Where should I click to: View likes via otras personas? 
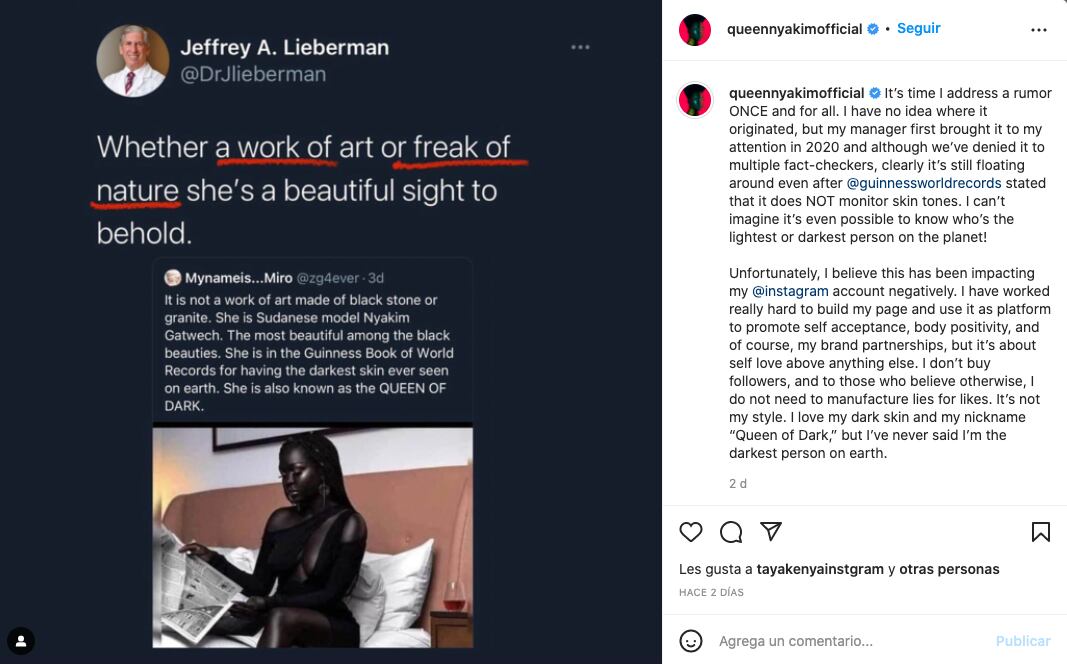[949, 569]
